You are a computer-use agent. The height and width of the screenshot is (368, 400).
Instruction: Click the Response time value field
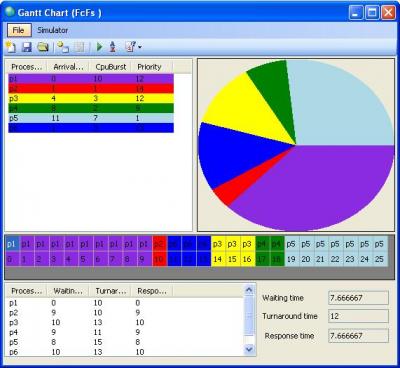pyautogui.click(x=358, y=336)
